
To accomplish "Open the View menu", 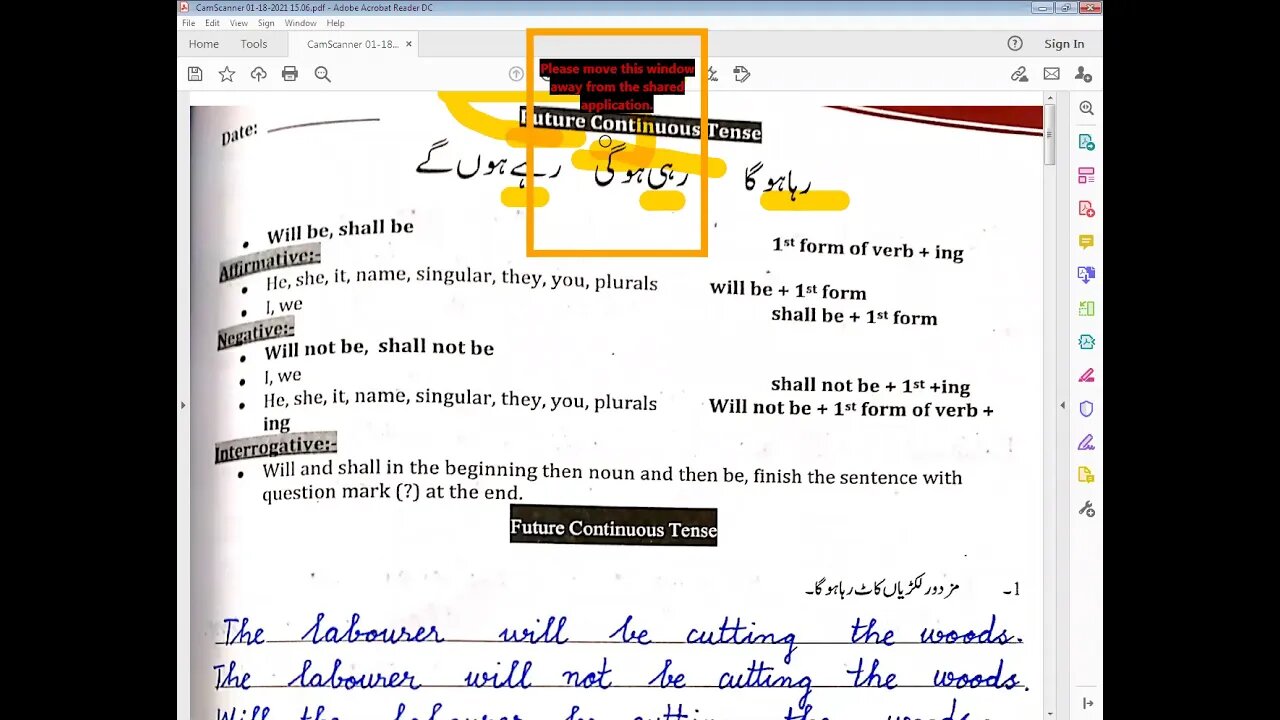I will click(x=239, y=23).
